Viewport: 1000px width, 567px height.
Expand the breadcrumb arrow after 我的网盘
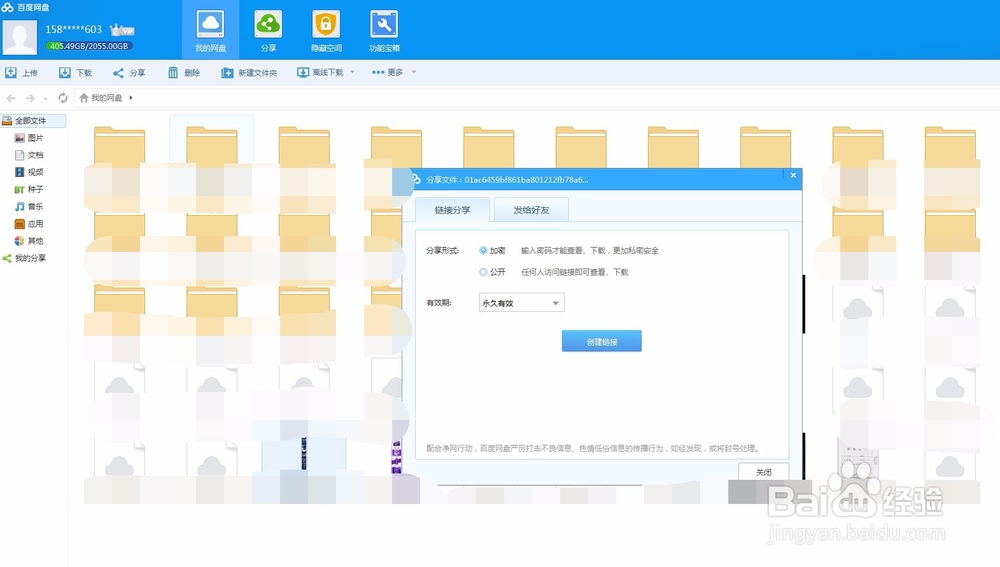click(131, 98)
